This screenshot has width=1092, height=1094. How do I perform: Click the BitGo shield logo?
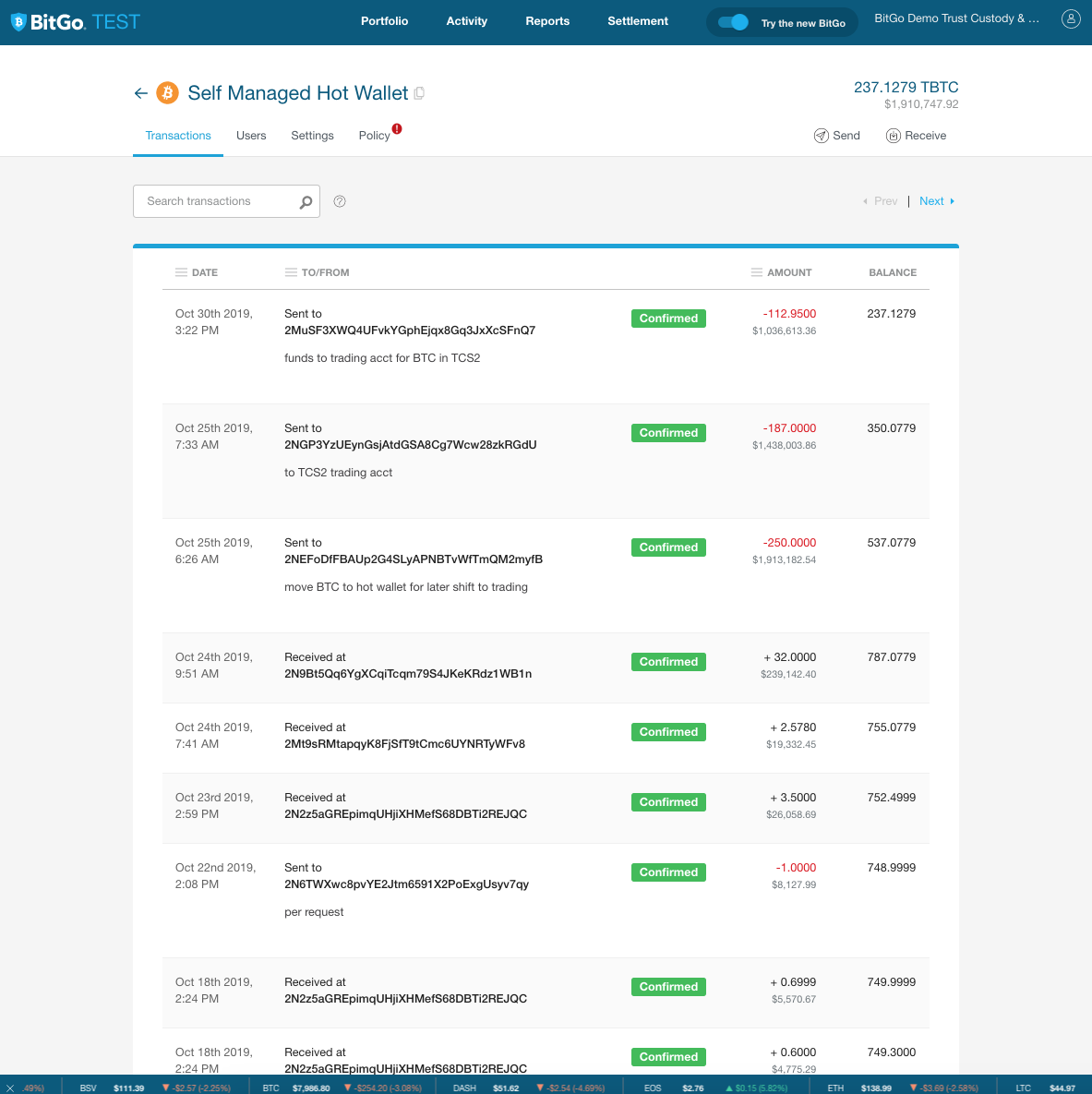pos(18,22)
